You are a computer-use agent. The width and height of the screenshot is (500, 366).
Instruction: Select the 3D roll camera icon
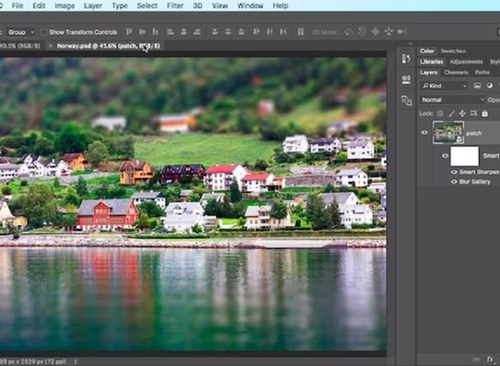(x=362, y=32)
